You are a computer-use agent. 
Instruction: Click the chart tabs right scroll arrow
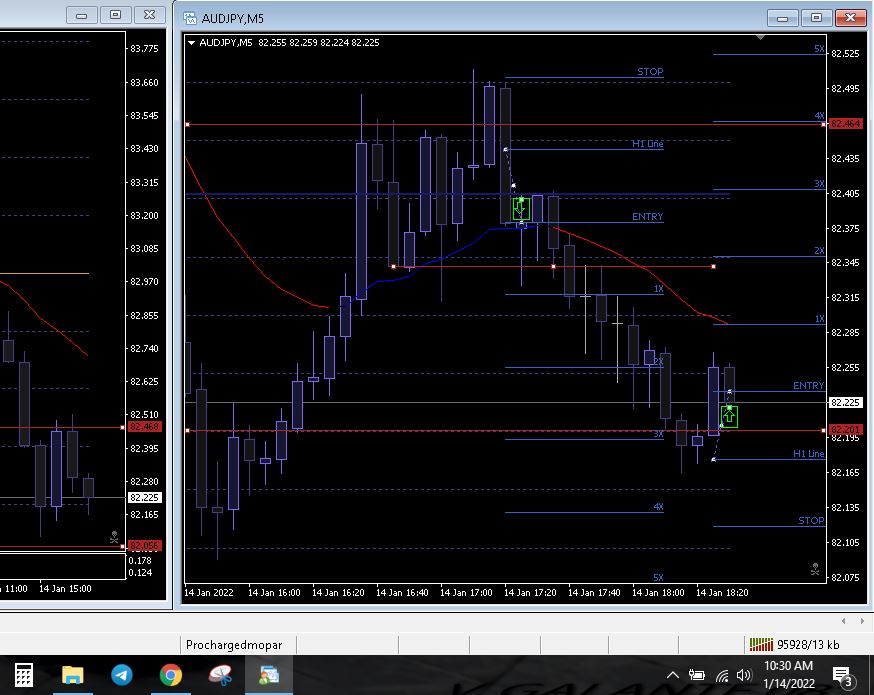(862, 620)
